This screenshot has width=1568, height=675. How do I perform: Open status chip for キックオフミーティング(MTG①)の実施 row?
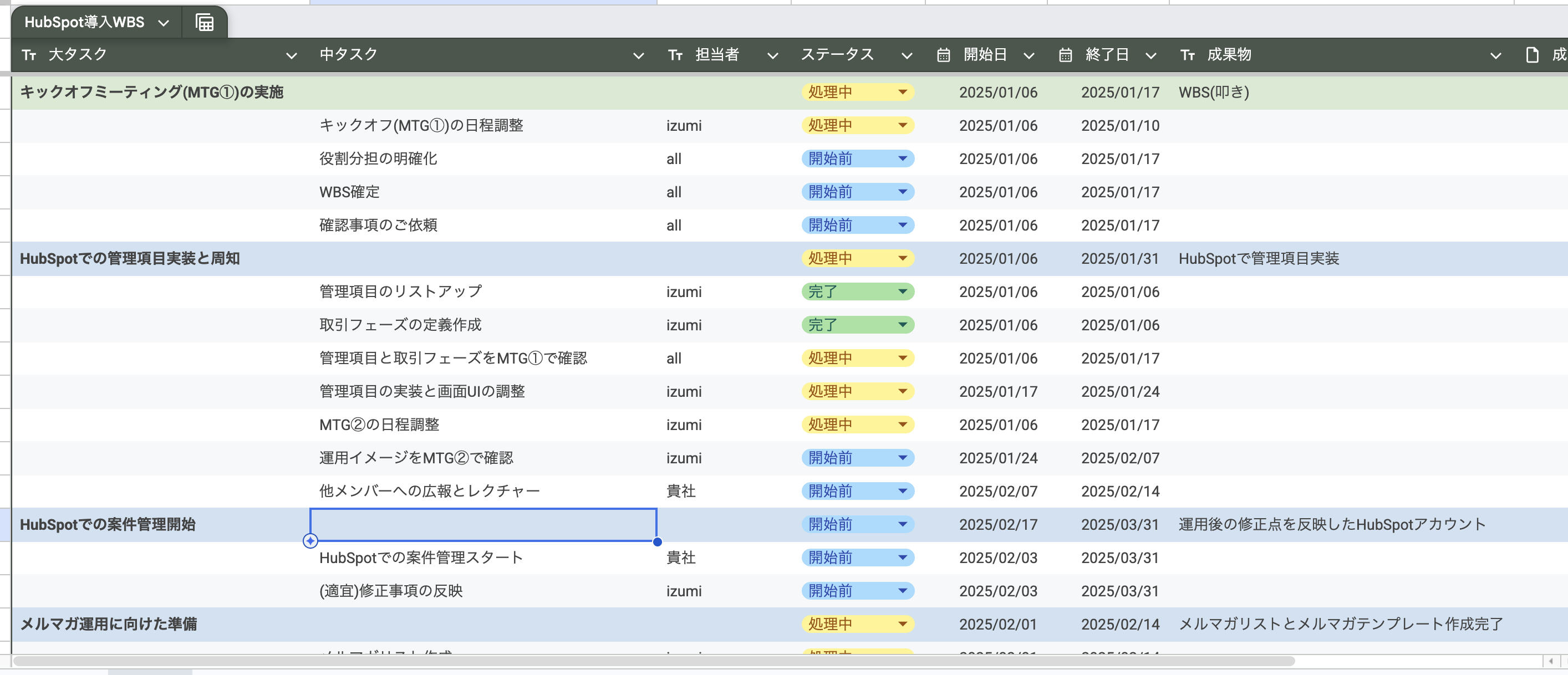click(858, 93)
